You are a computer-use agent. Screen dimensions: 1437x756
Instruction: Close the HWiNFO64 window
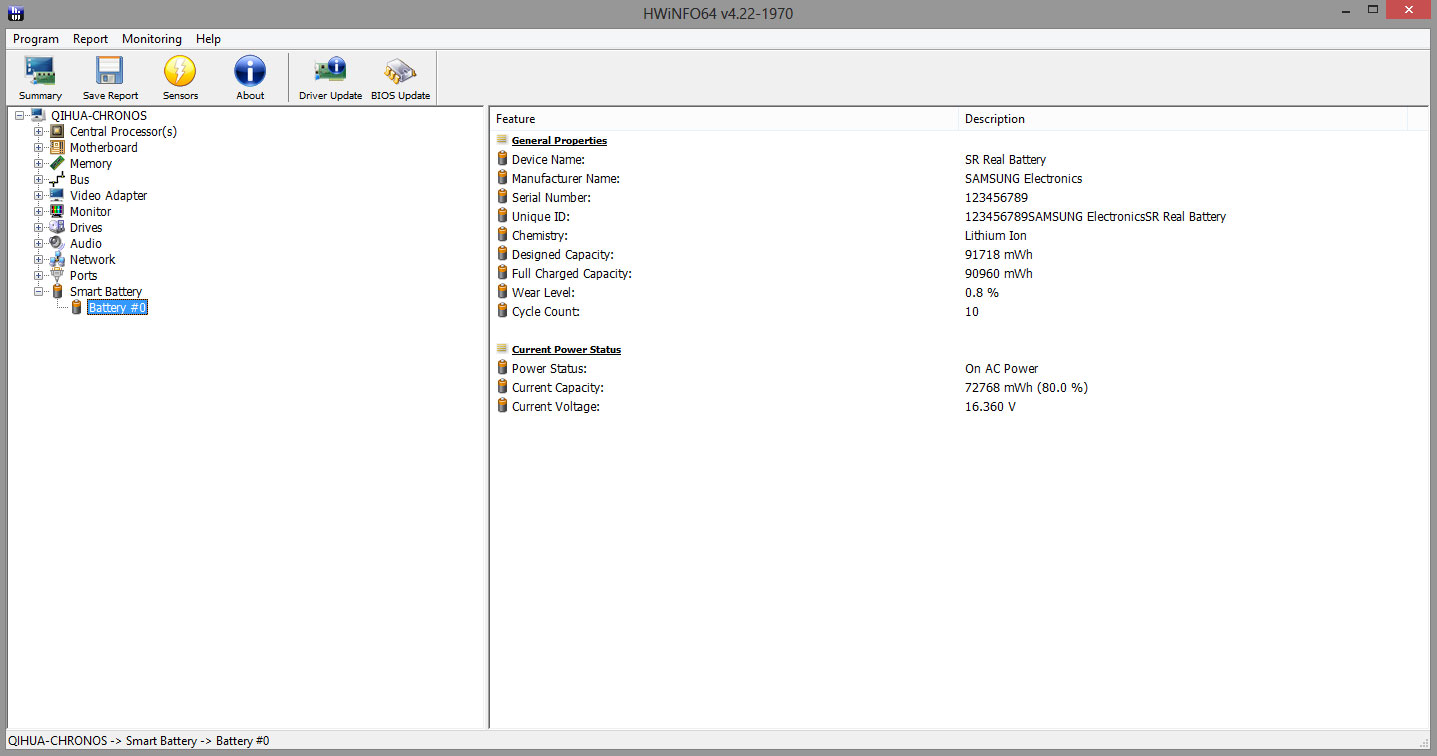[x=1407, y=10]
